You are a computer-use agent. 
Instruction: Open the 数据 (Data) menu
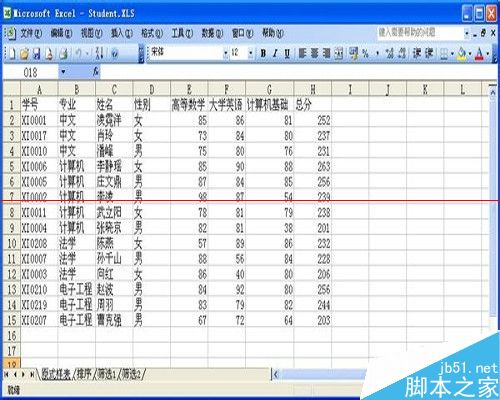pos(212,33)
